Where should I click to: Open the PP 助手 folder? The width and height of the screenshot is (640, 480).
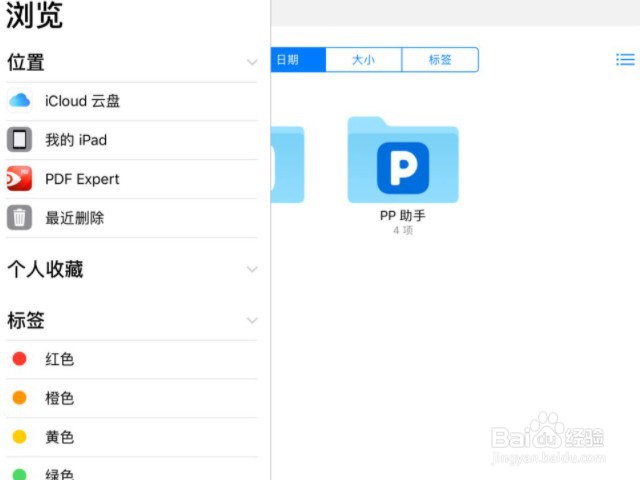[403, 160]
